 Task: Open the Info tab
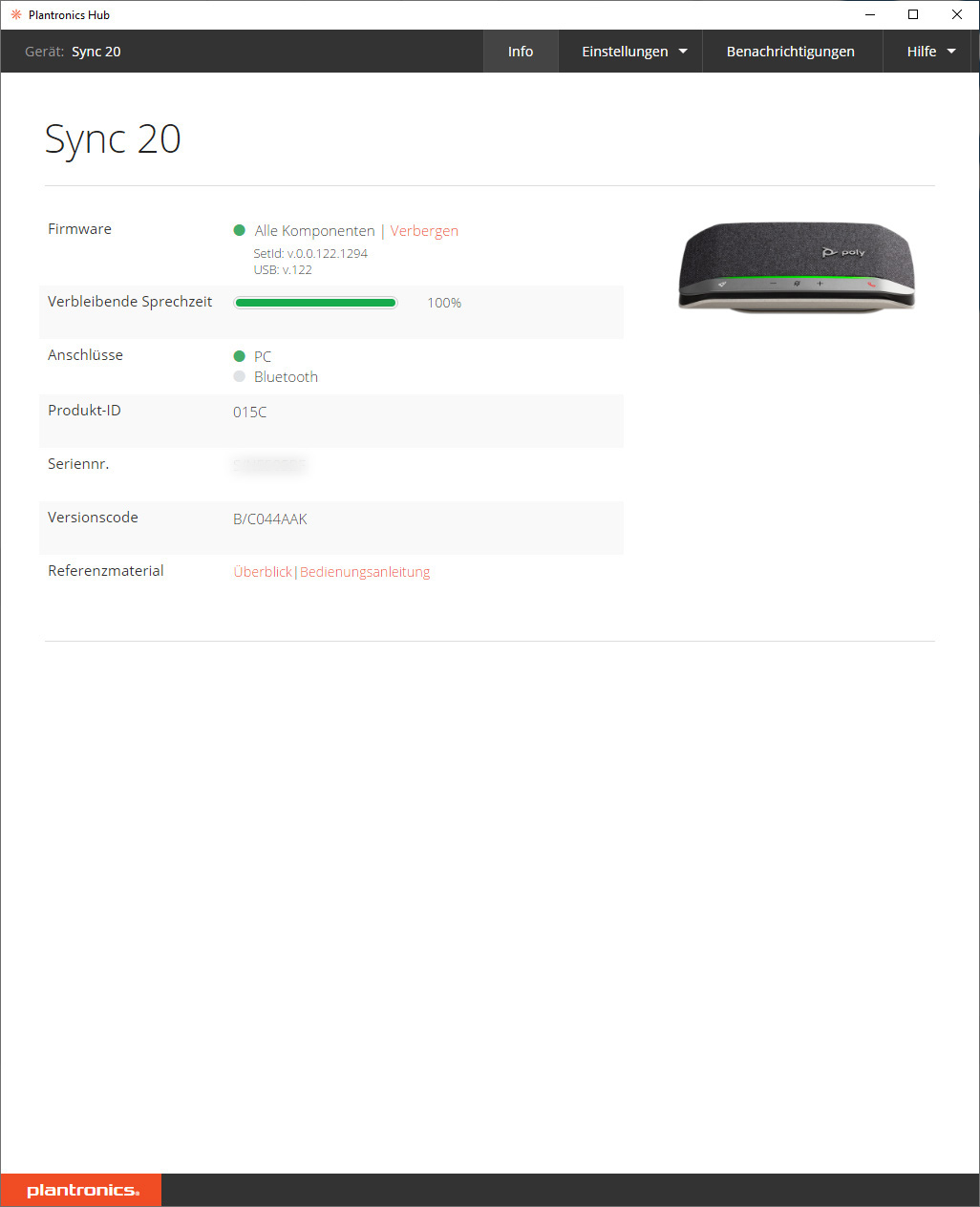coord(521,52)
